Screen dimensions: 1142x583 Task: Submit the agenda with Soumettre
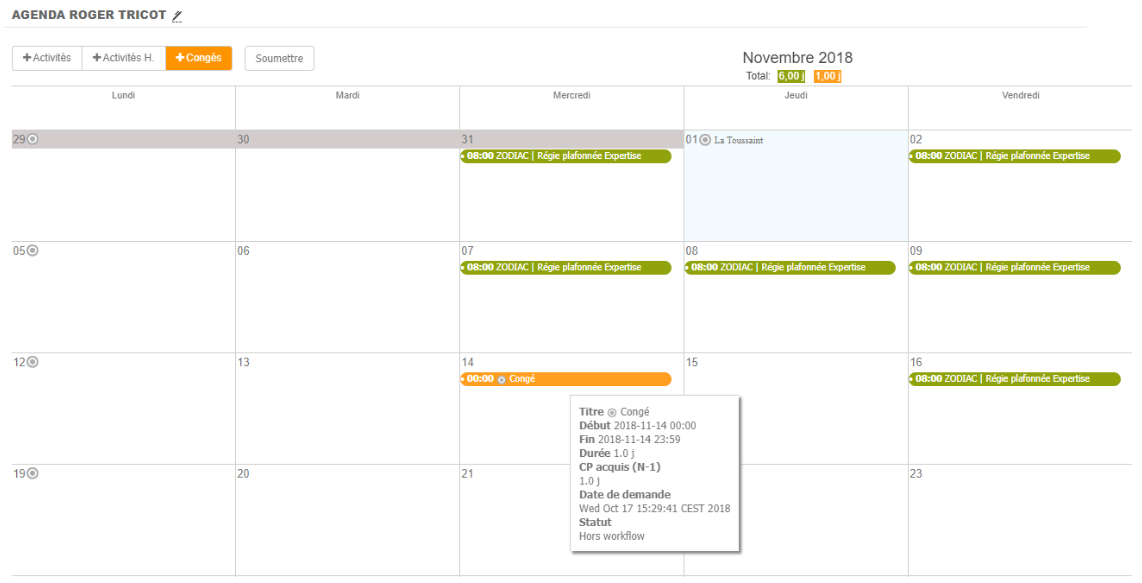279,58
